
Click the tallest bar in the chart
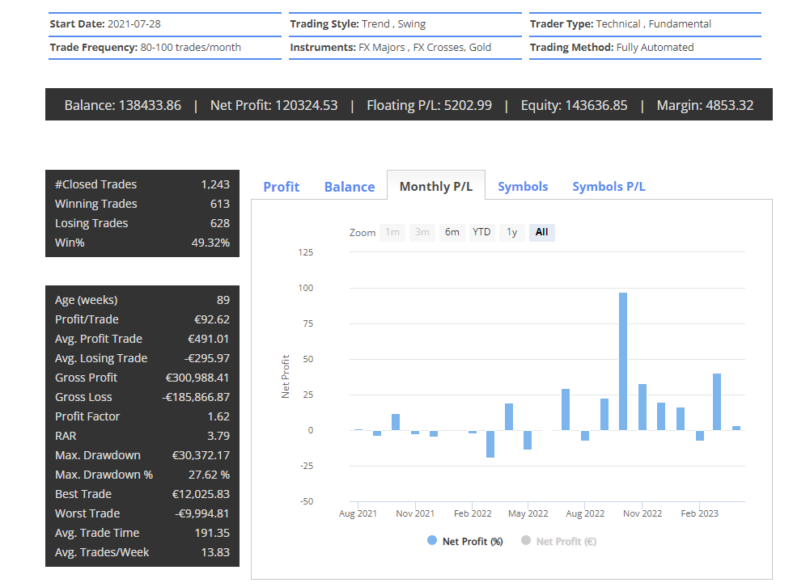[x=623, y=361]
